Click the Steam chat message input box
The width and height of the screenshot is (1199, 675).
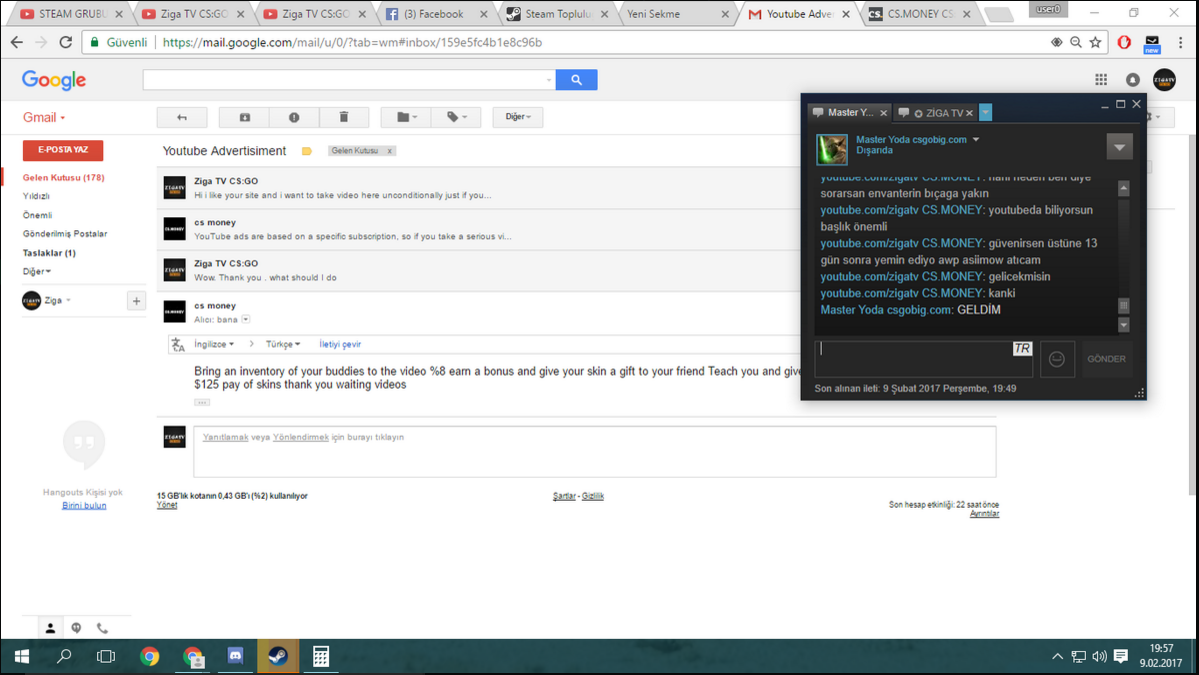[x=910, y=359]
